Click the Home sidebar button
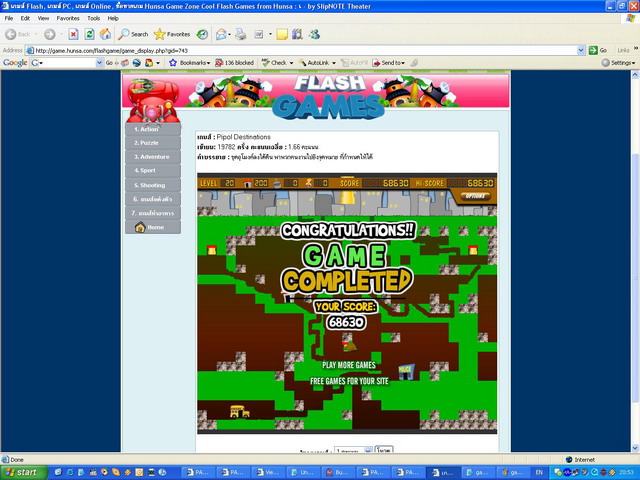The image size is (640, 480). [x=153, y=227]
